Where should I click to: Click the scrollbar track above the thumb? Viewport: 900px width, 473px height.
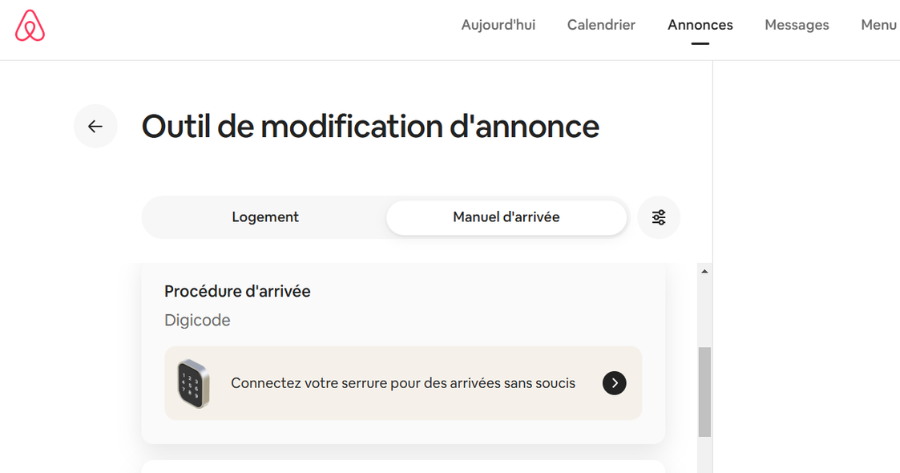tap(704, 312)
